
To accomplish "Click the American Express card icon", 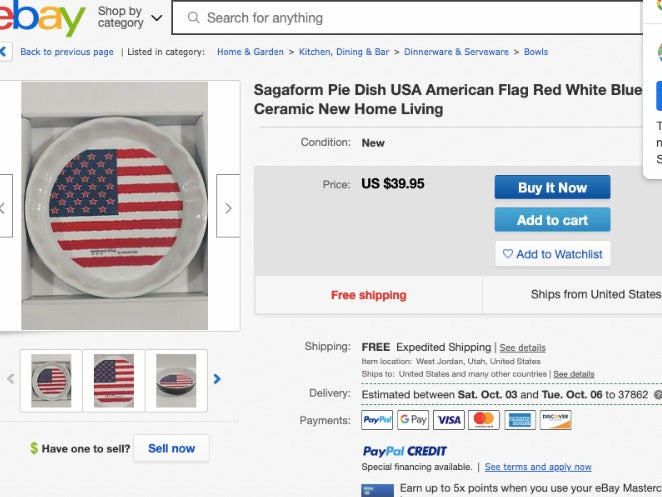I will [520, 420].
